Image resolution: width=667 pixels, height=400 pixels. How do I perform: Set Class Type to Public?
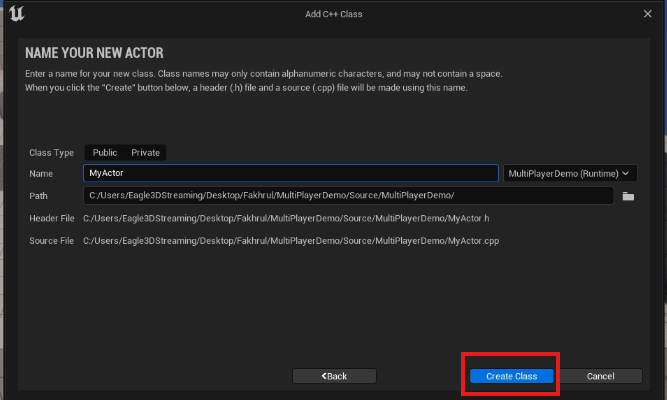pyautogui.click(x=105, y=152)
